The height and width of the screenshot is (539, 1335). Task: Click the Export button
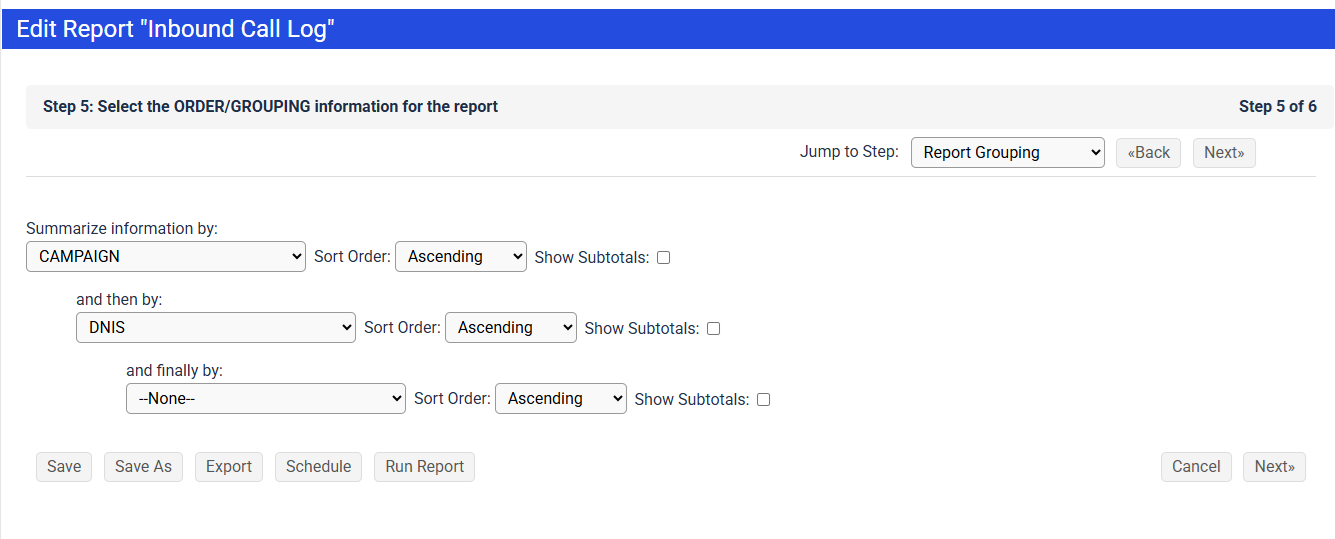click(229, 467)
